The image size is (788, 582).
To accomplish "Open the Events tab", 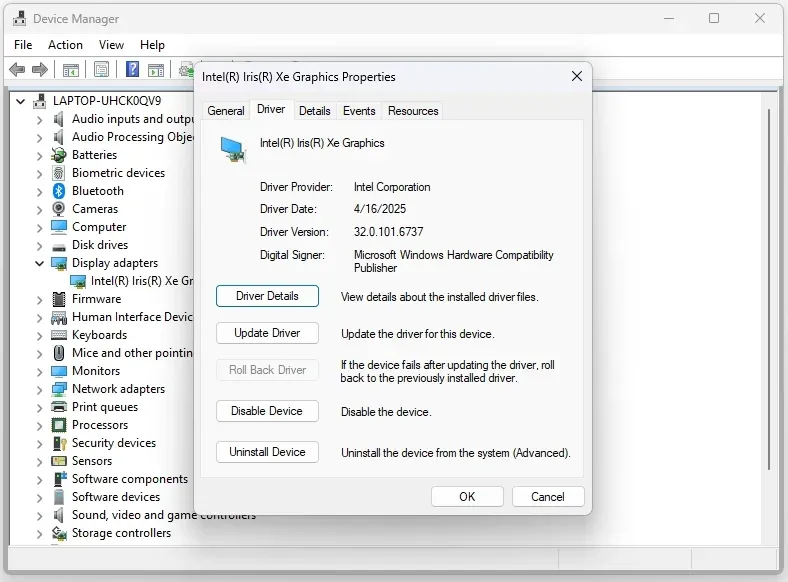I will [359, 111].
